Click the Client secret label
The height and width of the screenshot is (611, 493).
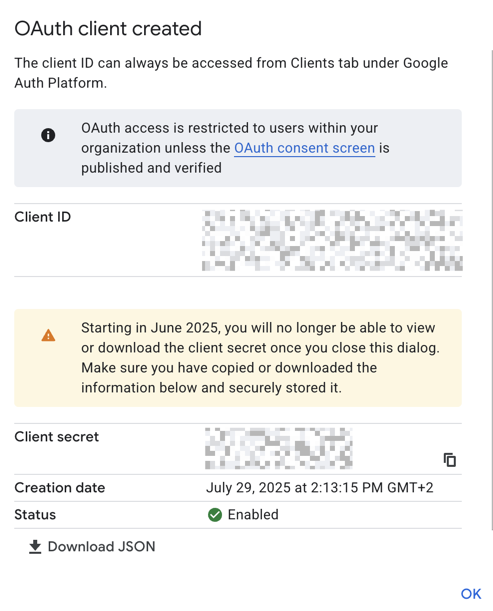click(x=57, y=436)
